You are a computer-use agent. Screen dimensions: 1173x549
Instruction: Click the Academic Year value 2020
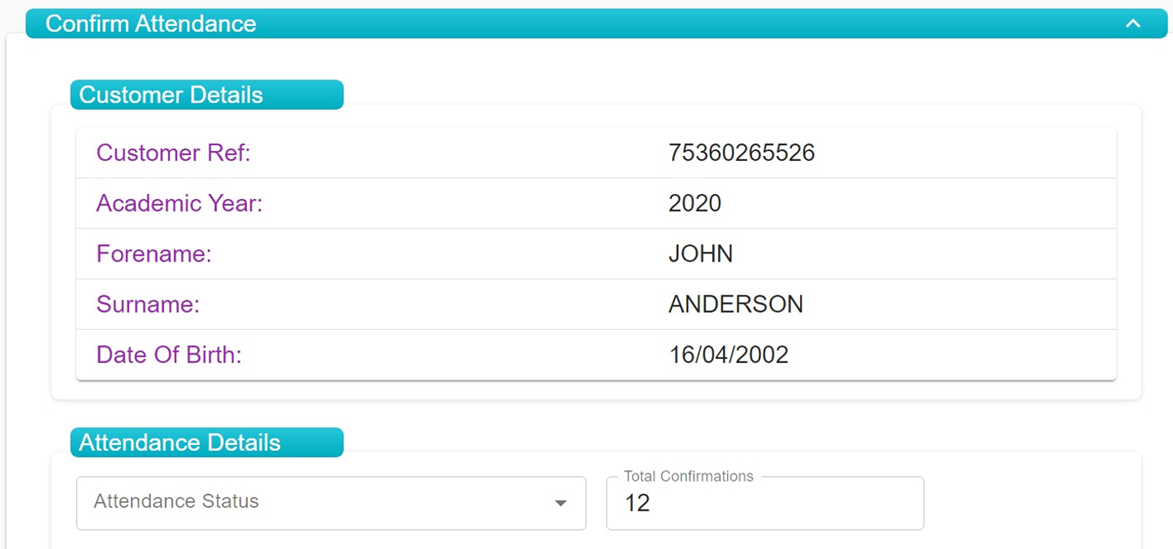pyautogui.click(x=695, y=203)
